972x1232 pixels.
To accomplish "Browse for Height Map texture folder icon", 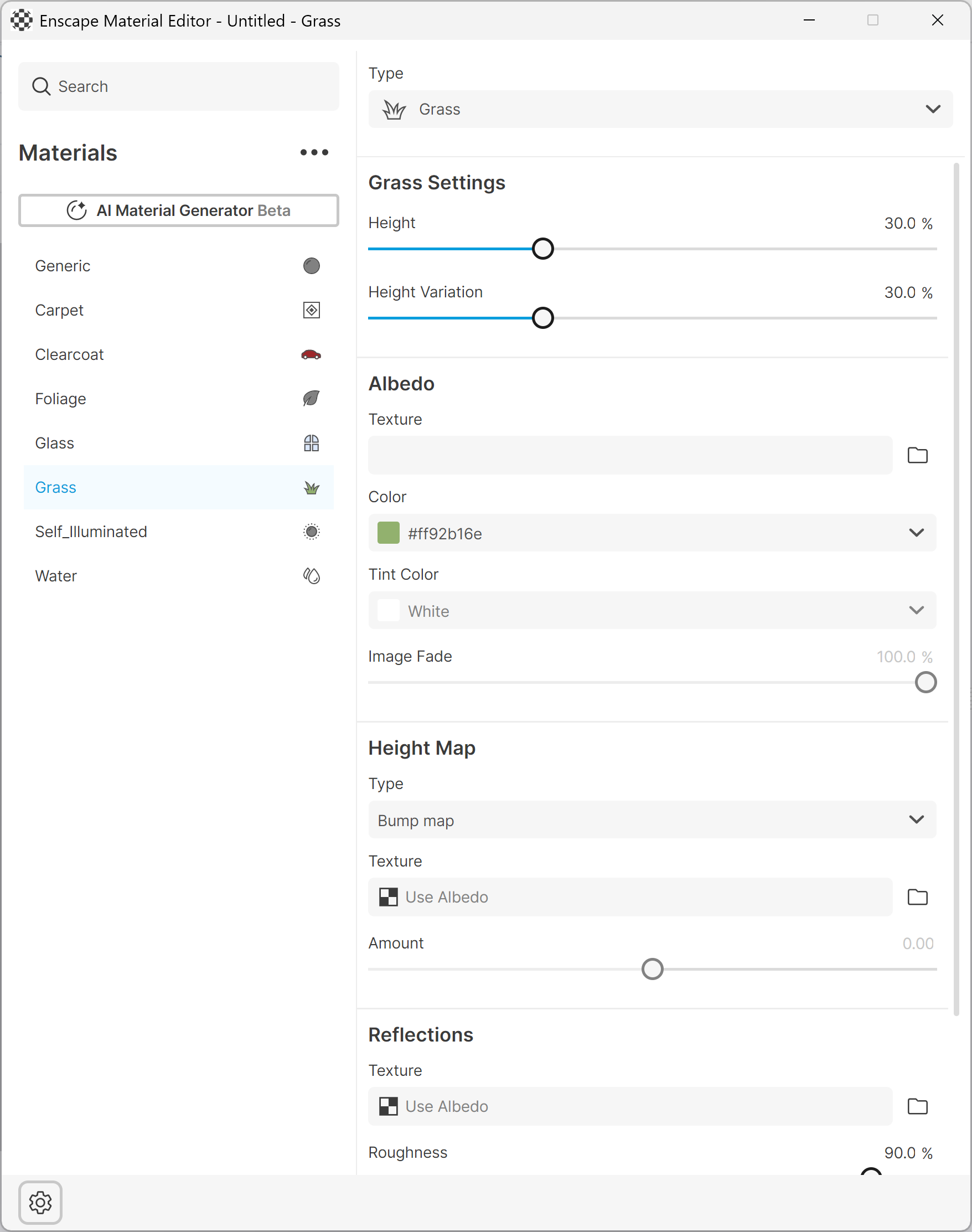I will click(x=917, y=897).
